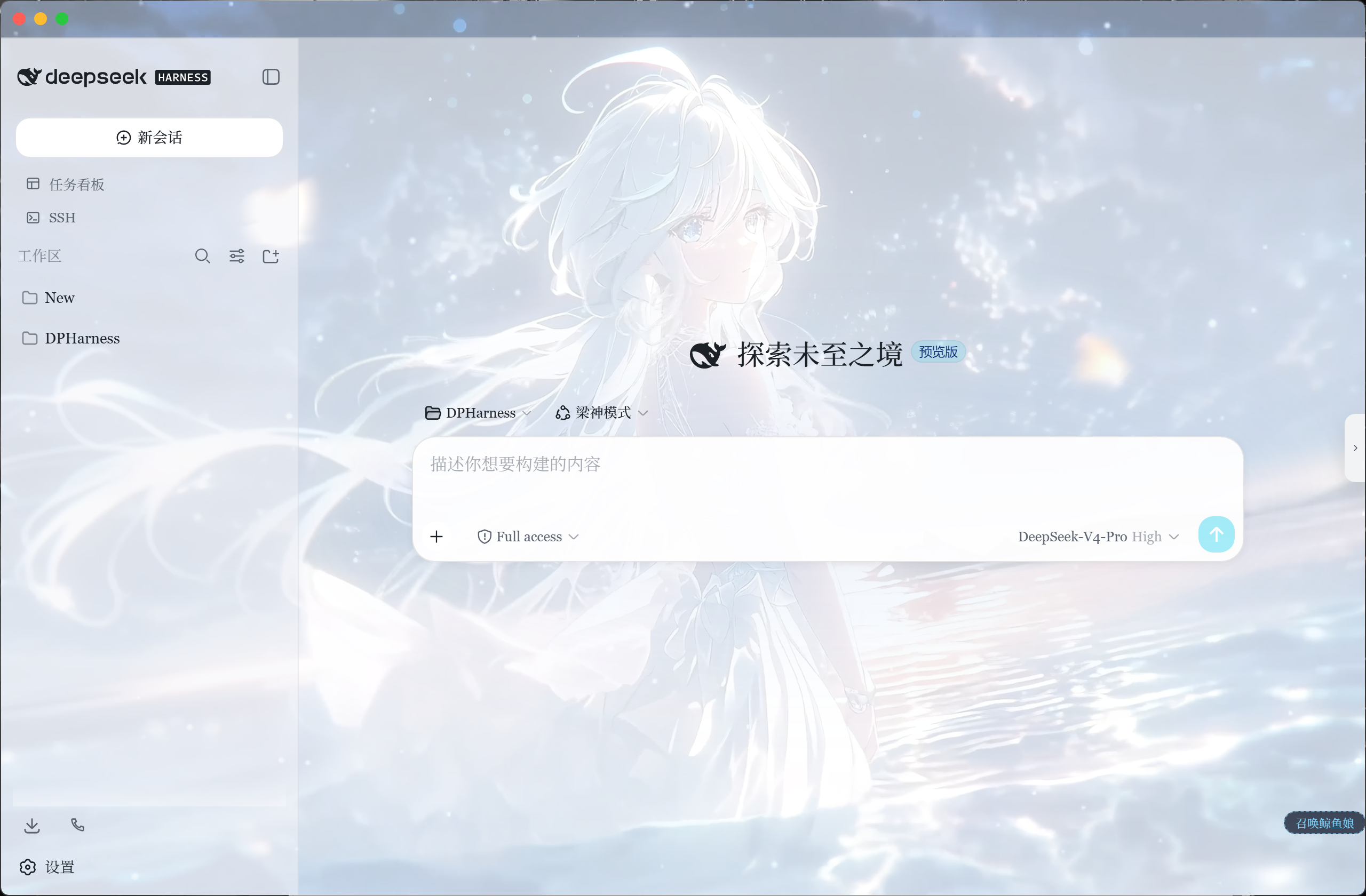Viewport: 1366px width, 896px height.
Task: Click the 探索未至之境 heading
Action: tap(820, 354)
